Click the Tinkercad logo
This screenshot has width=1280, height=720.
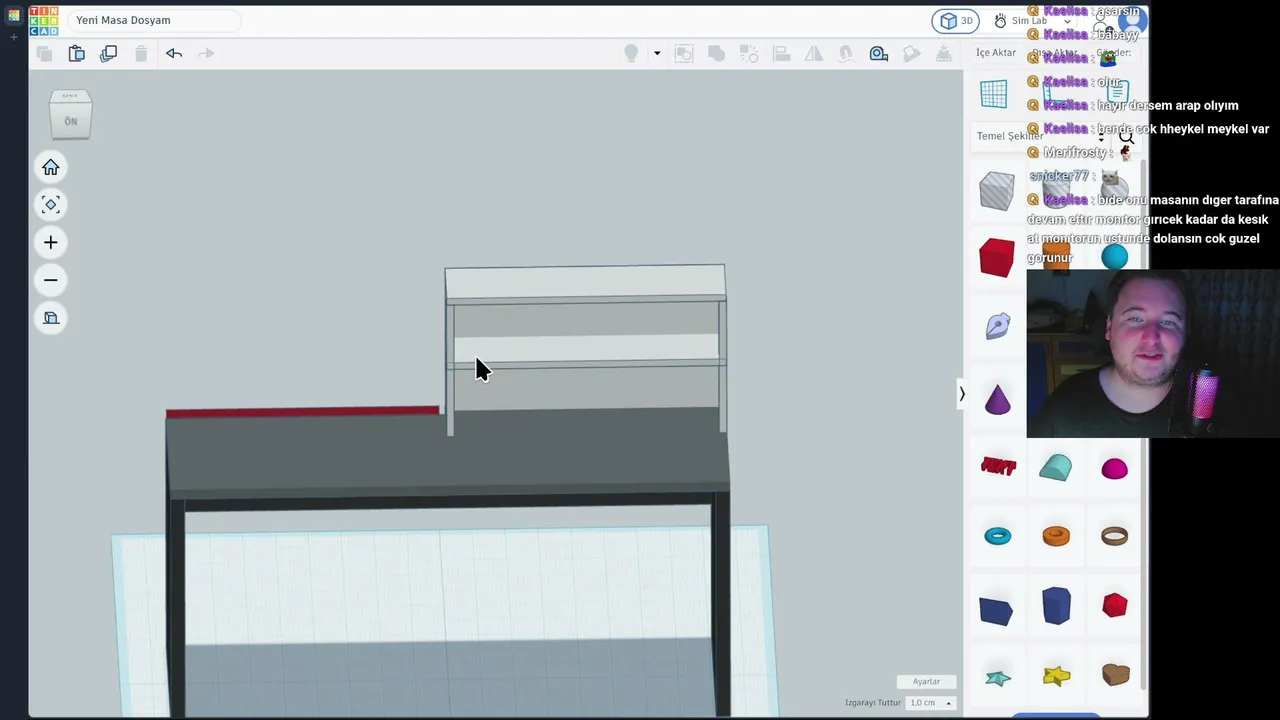pyautogui.click(x=44, y=20)
